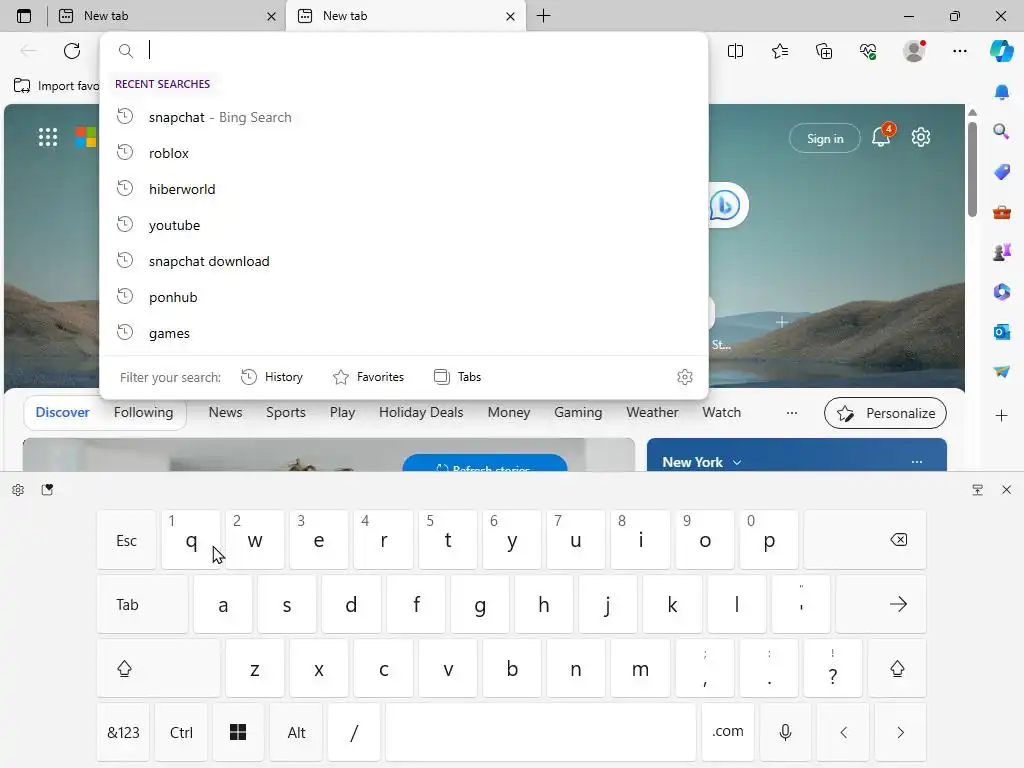The image size is (1024, 768).
Task: Filter search by Favorites
Action: pyautogui.click(x=368, y=377)
